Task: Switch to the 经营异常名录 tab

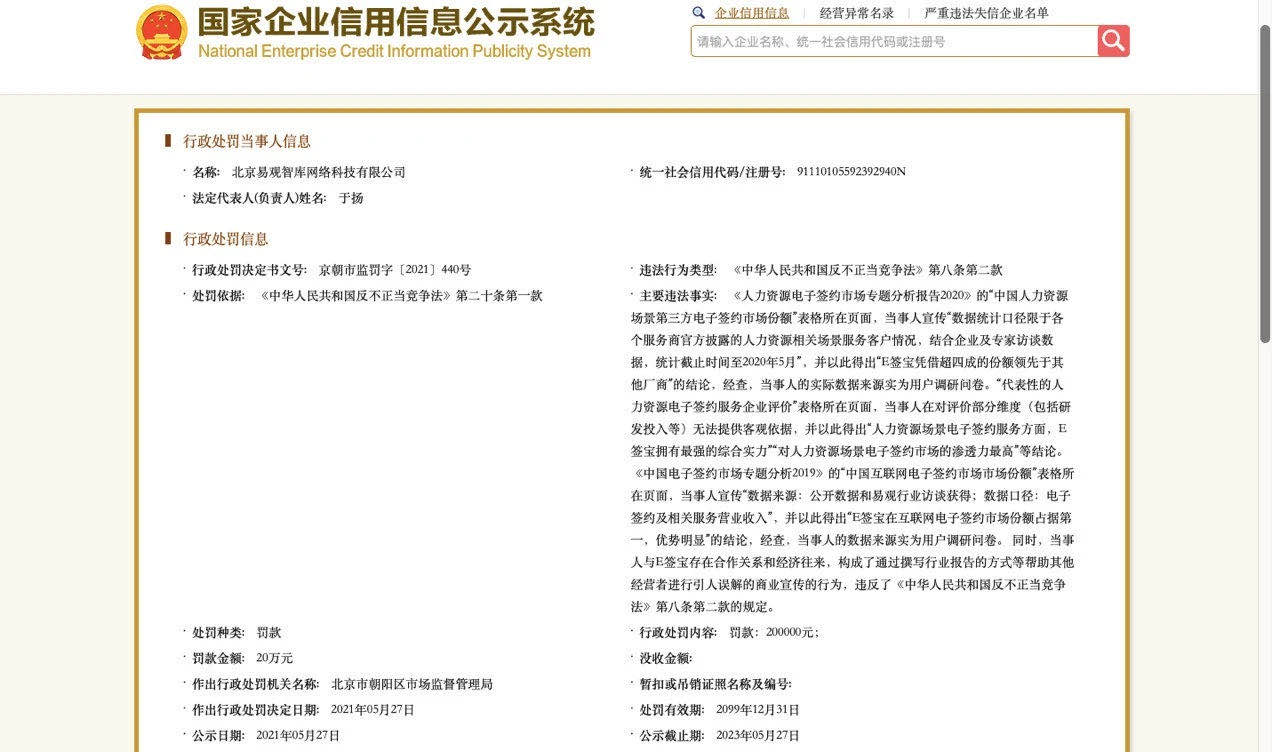Action: [x=856, y=13]
